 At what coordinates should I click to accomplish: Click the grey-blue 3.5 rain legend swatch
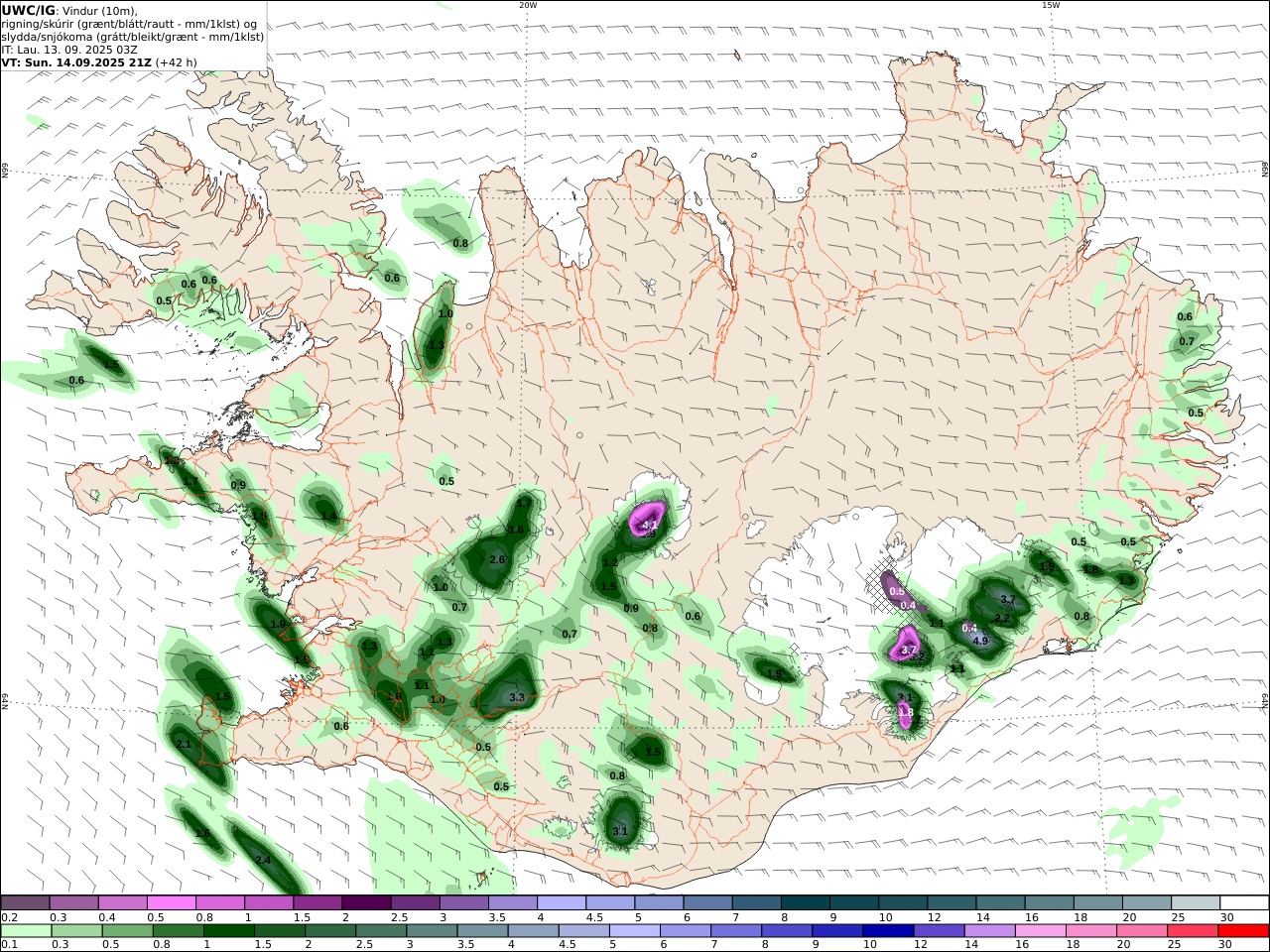pyautogui.click(x=482, y=931)
